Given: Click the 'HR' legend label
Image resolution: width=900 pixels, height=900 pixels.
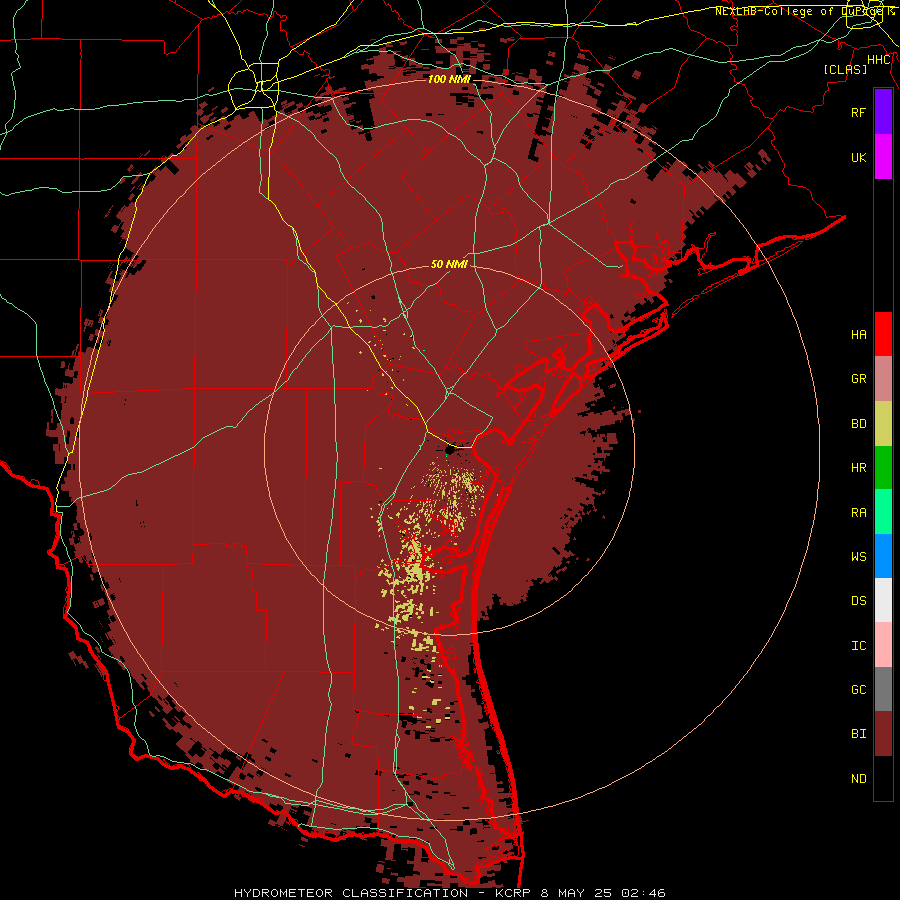Looking at the screenshot, I should pyautogui.click(x=858, y=468).
